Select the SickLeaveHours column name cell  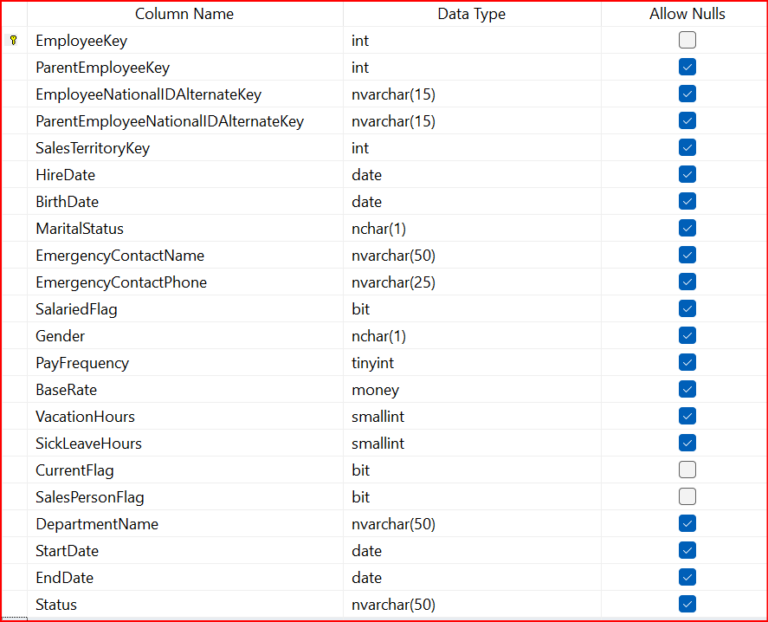point(185,443)
